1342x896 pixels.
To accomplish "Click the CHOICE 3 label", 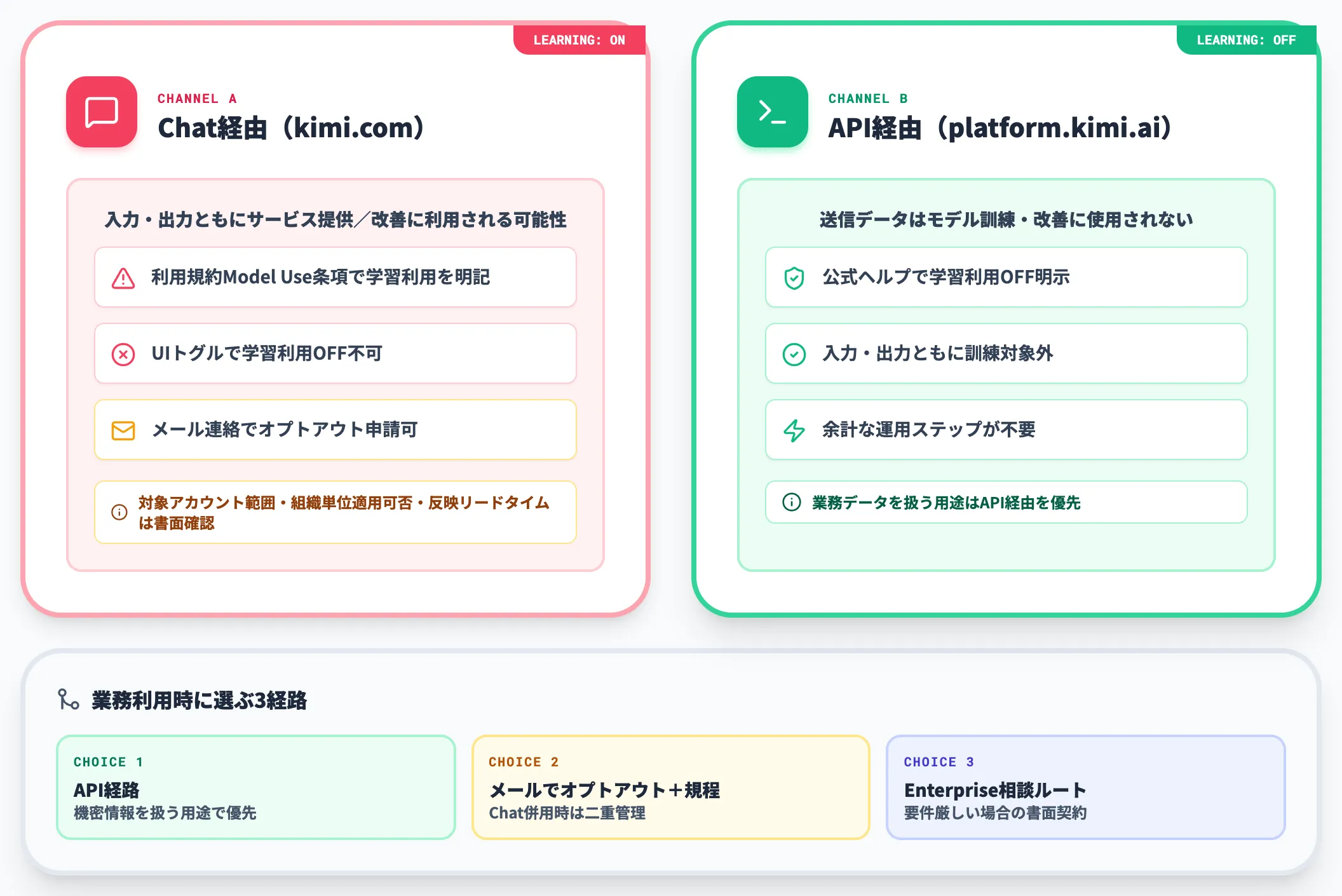I will pyautogui.click(x=939, y=761).
